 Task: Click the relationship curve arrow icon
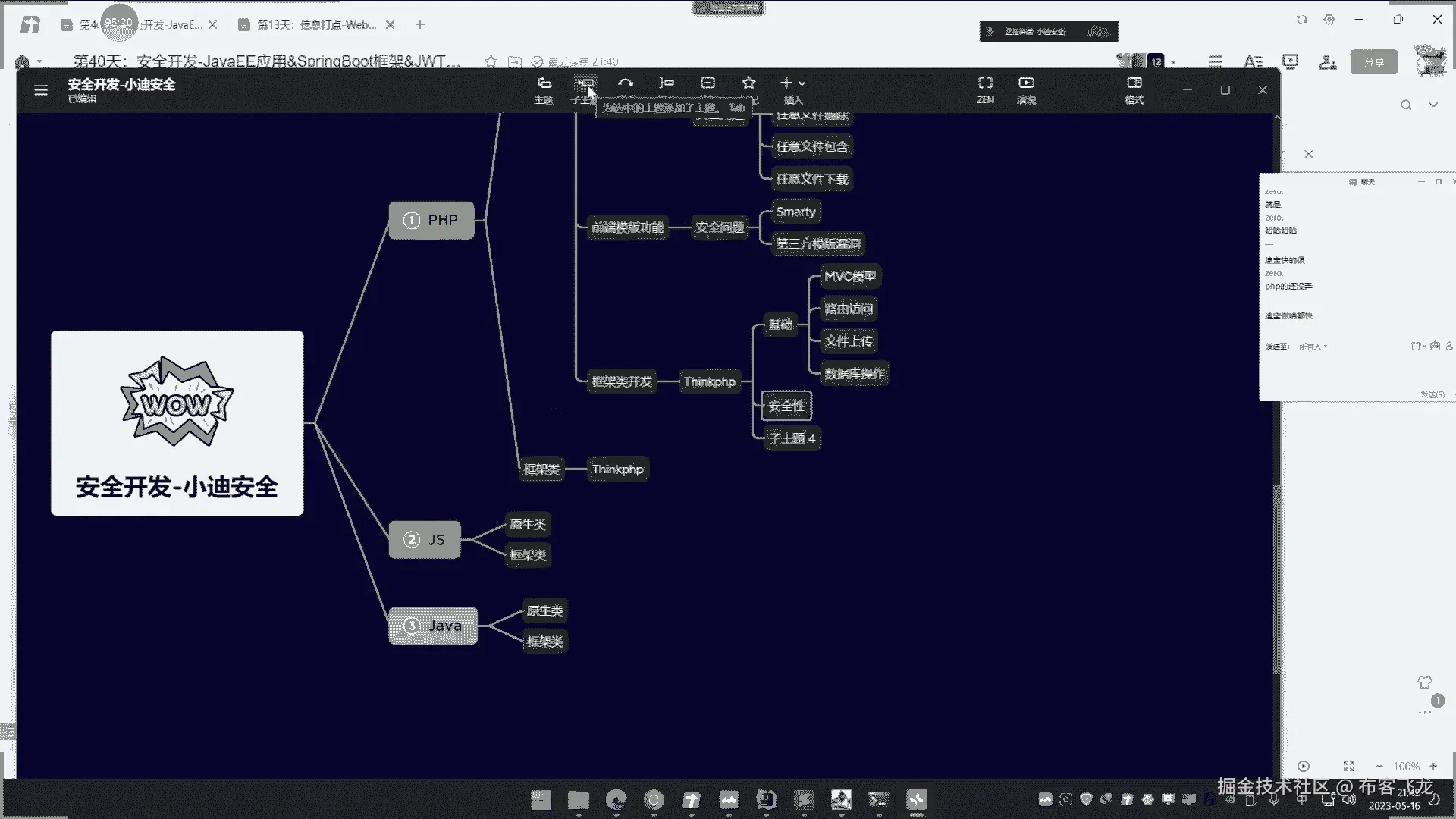[x=626, y=83]
